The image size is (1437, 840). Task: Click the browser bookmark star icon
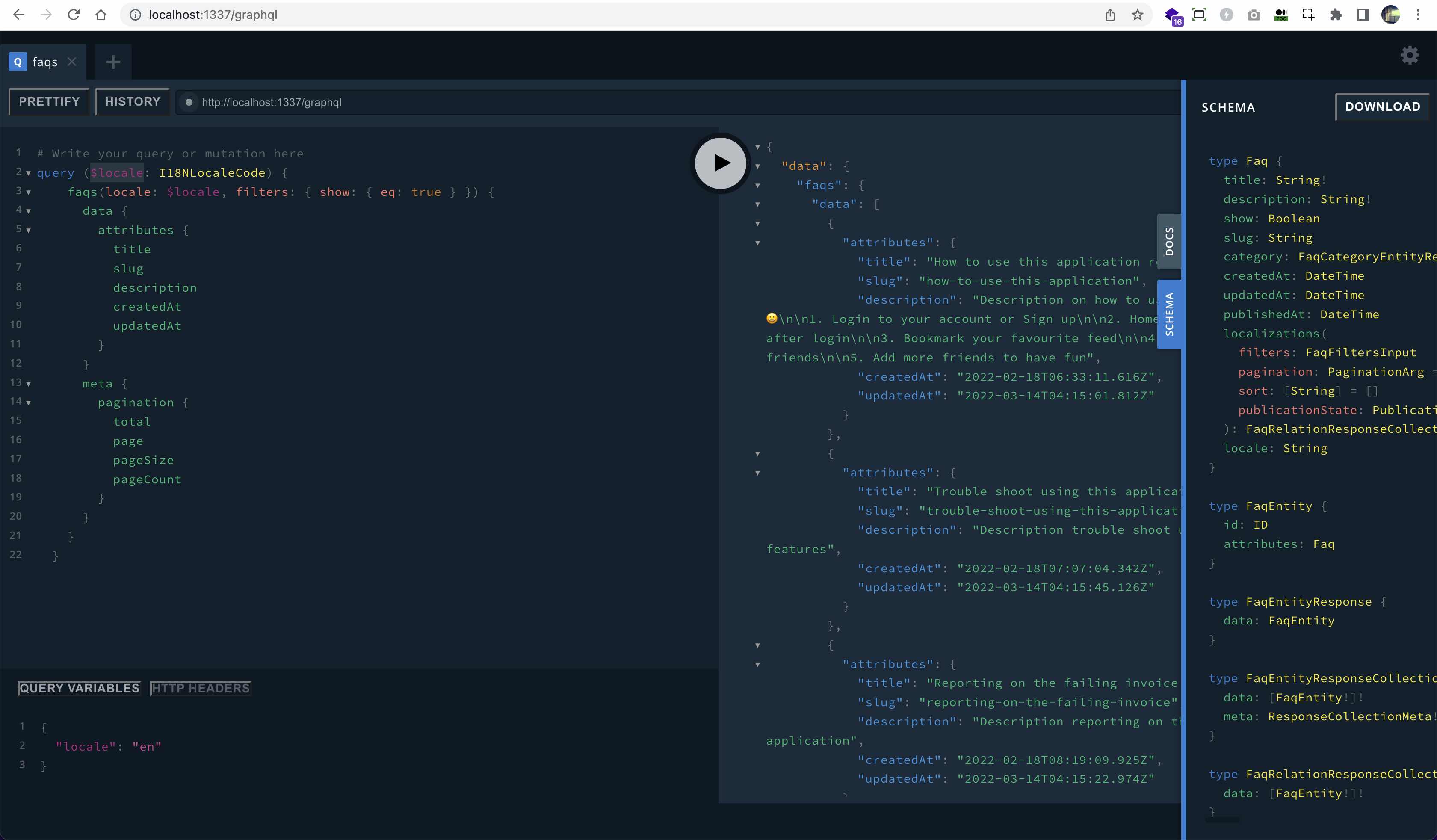1139,14
